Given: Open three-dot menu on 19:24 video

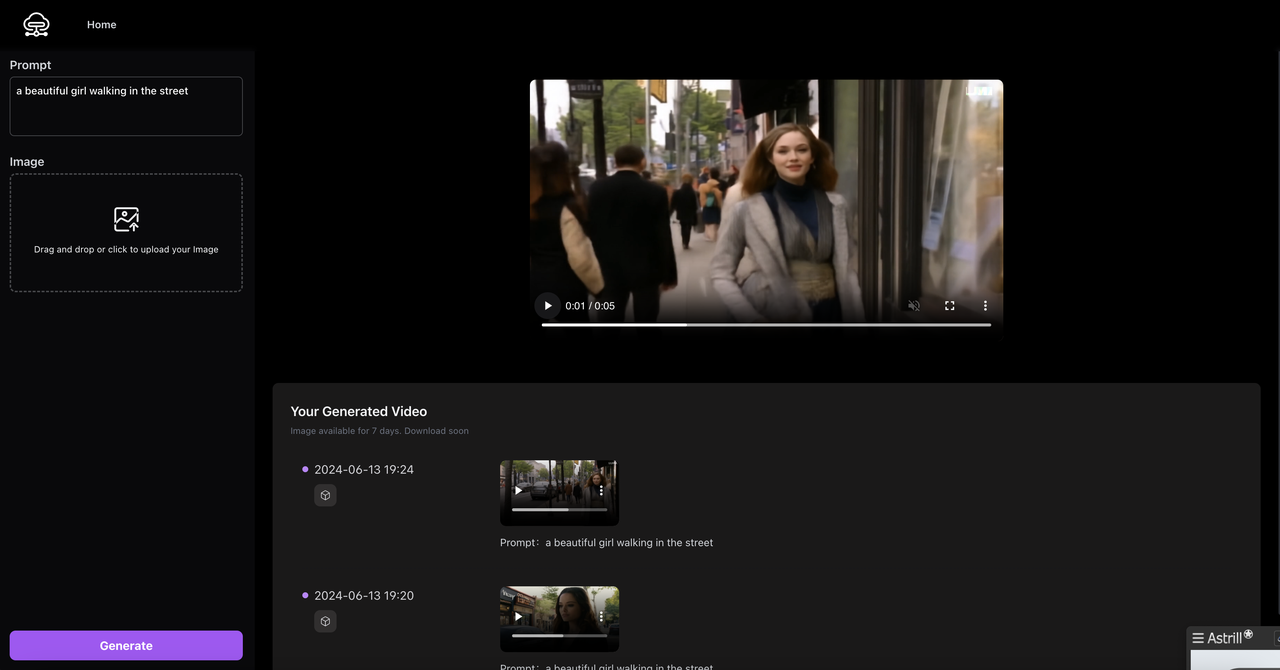Looking at the screenshot, I should click(601, 491).
